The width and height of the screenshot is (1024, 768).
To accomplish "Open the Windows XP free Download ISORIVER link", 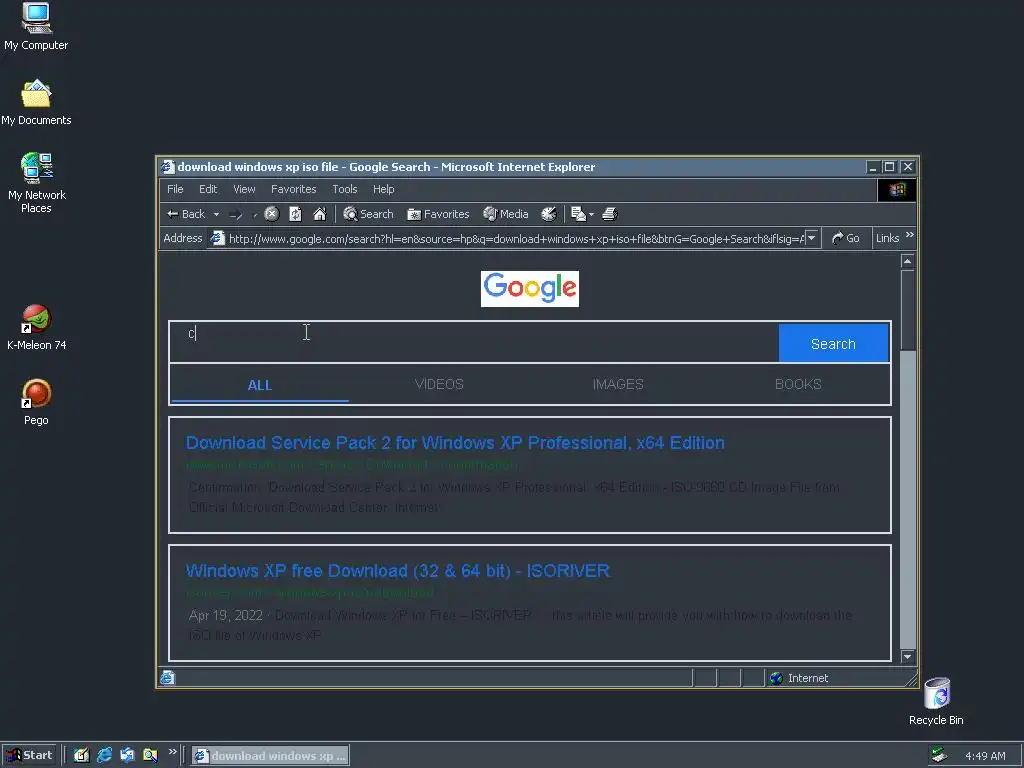I will [398, 571].
